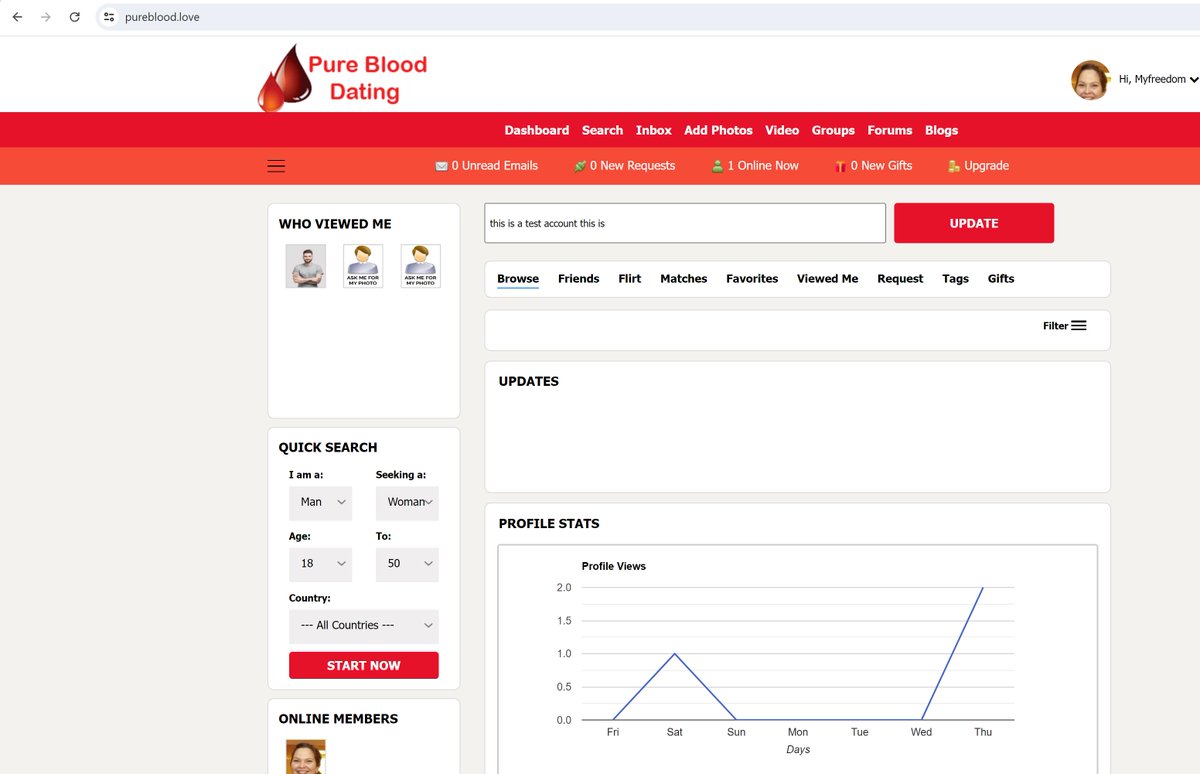Click the New Gifts present icon
1200x774 pixels.
pos(841,166)
